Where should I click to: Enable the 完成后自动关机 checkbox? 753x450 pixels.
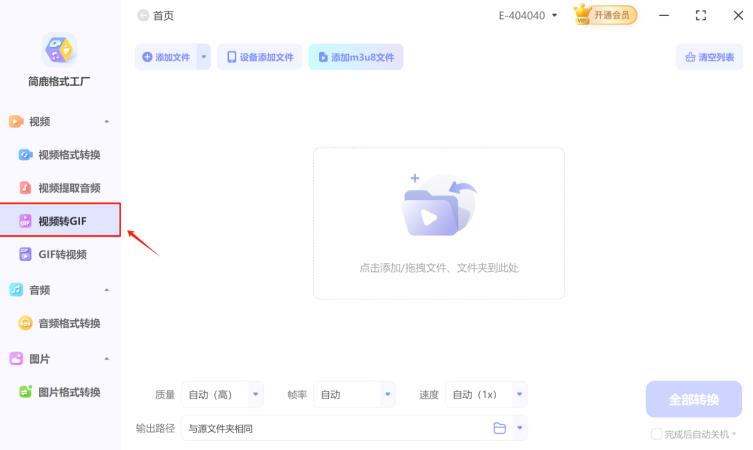pos(656,434)
